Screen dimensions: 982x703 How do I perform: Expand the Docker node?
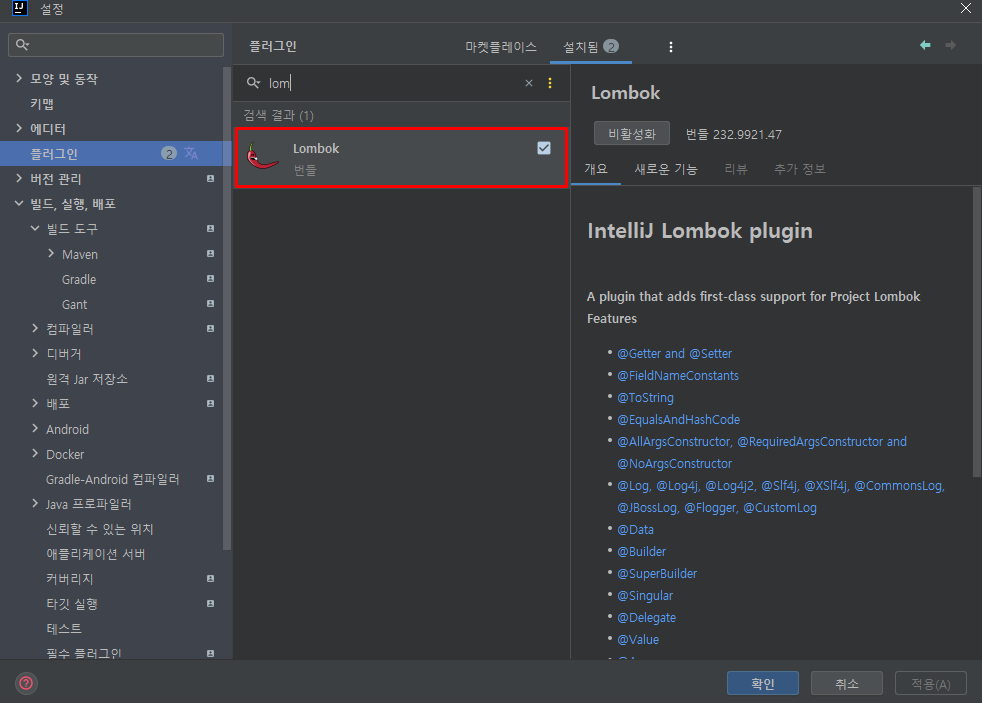[x=35, y=453]
